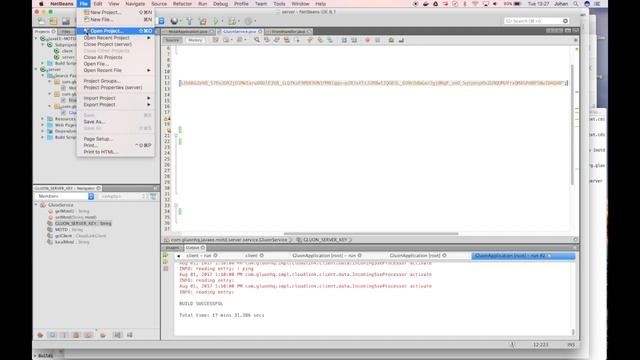640x360 pixels.
Task: Toggle the show static members filter button
Action: [64, 335]
